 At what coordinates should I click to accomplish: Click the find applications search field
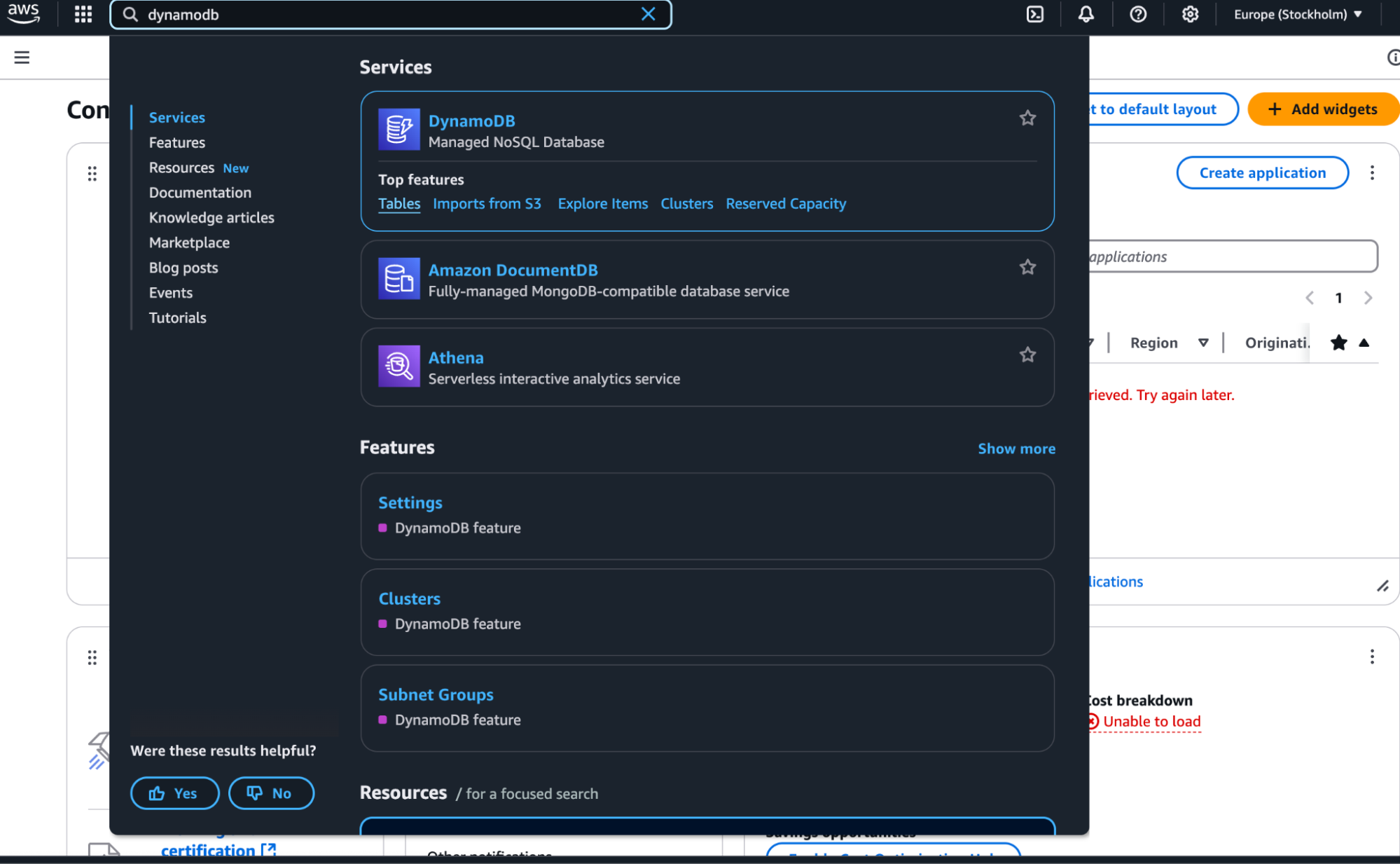coord(1233,256)
